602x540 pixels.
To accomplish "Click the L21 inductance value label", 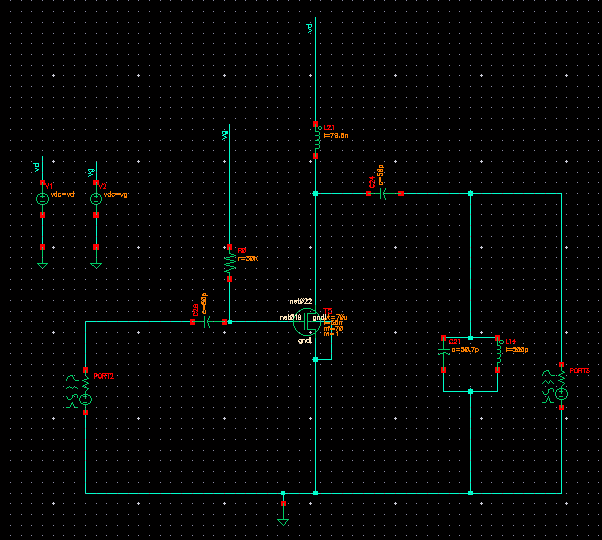I will coord(336,135).
